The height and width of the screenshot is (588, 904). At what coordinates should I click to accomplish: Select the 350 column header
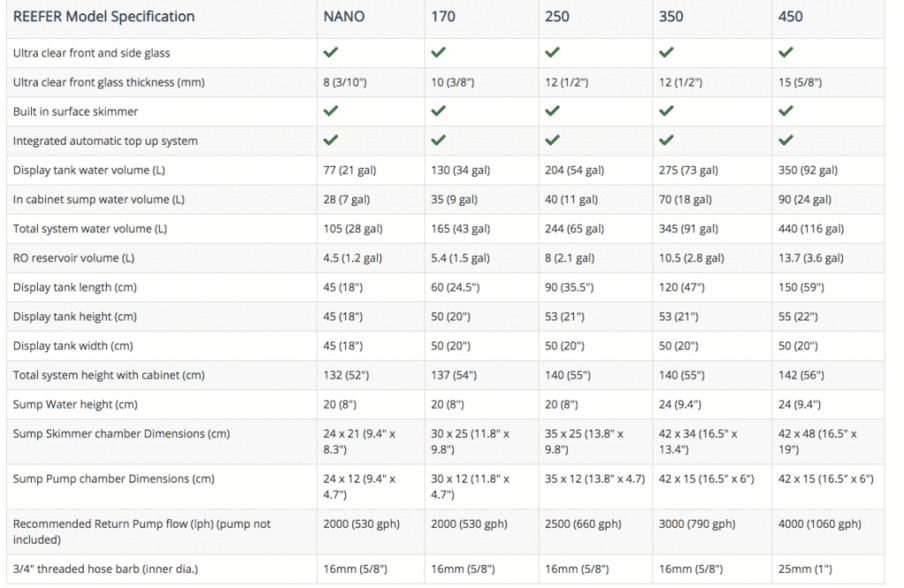pyautogui.click(x=671, y=17)
